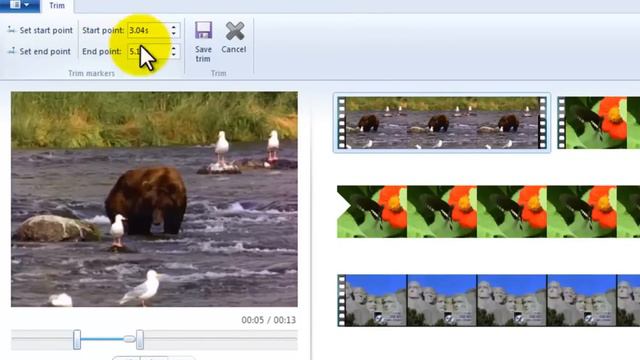Click the Set end point icon
The image size is (640, 360).
tap(11, 51)
